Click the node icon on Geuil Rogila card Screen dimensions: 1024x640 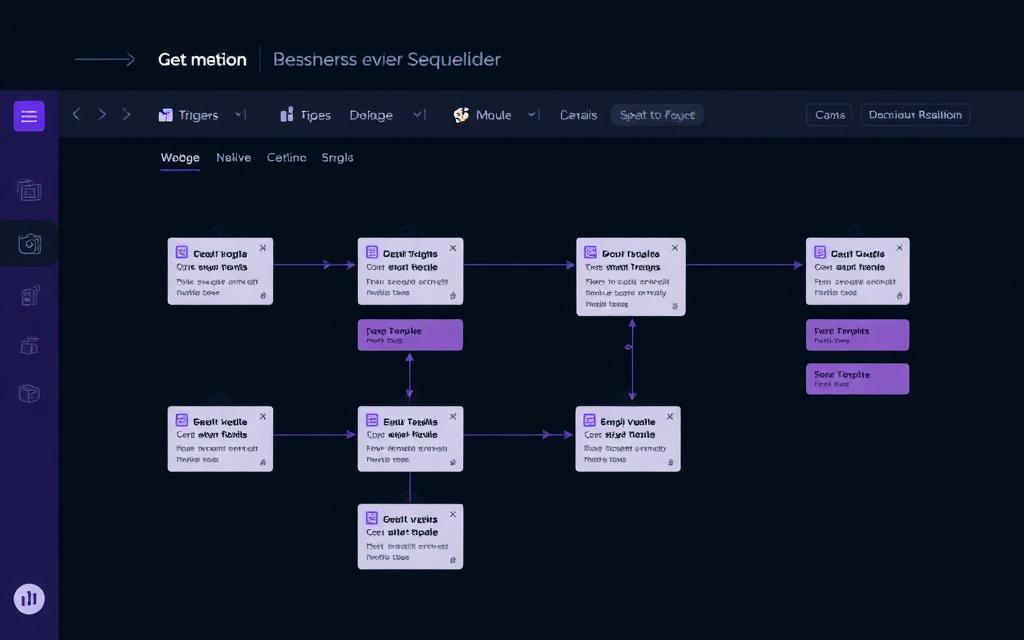182,252
